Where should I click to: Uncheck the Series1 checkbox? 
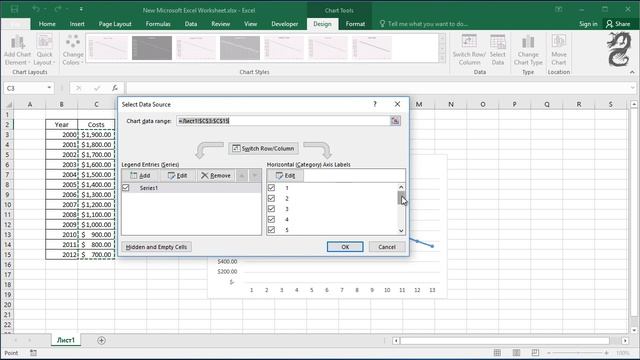point(126,188)
